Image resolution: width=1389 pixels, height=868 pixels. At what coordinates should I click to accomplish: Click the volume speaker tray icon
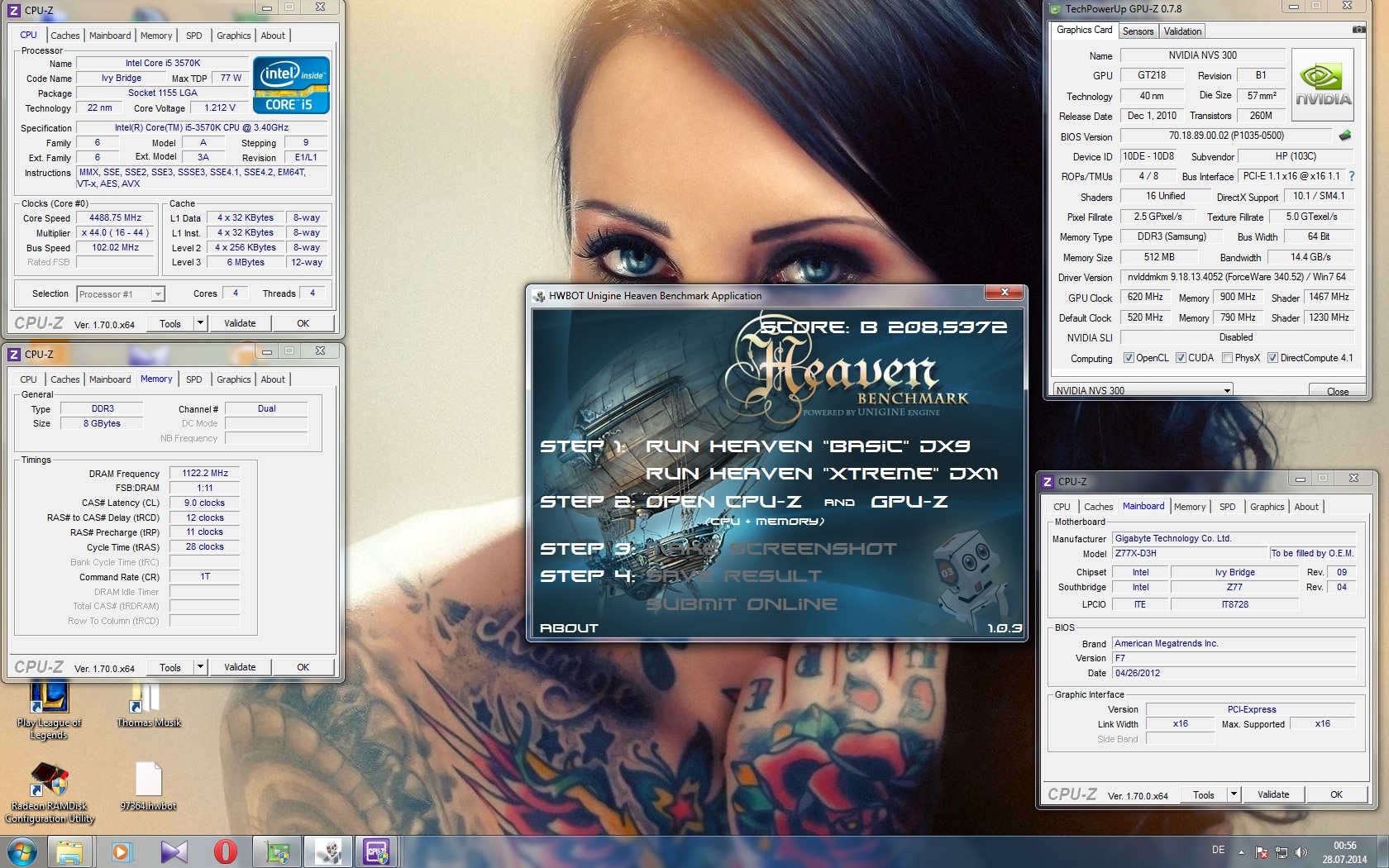click(x=1301, y=851)
